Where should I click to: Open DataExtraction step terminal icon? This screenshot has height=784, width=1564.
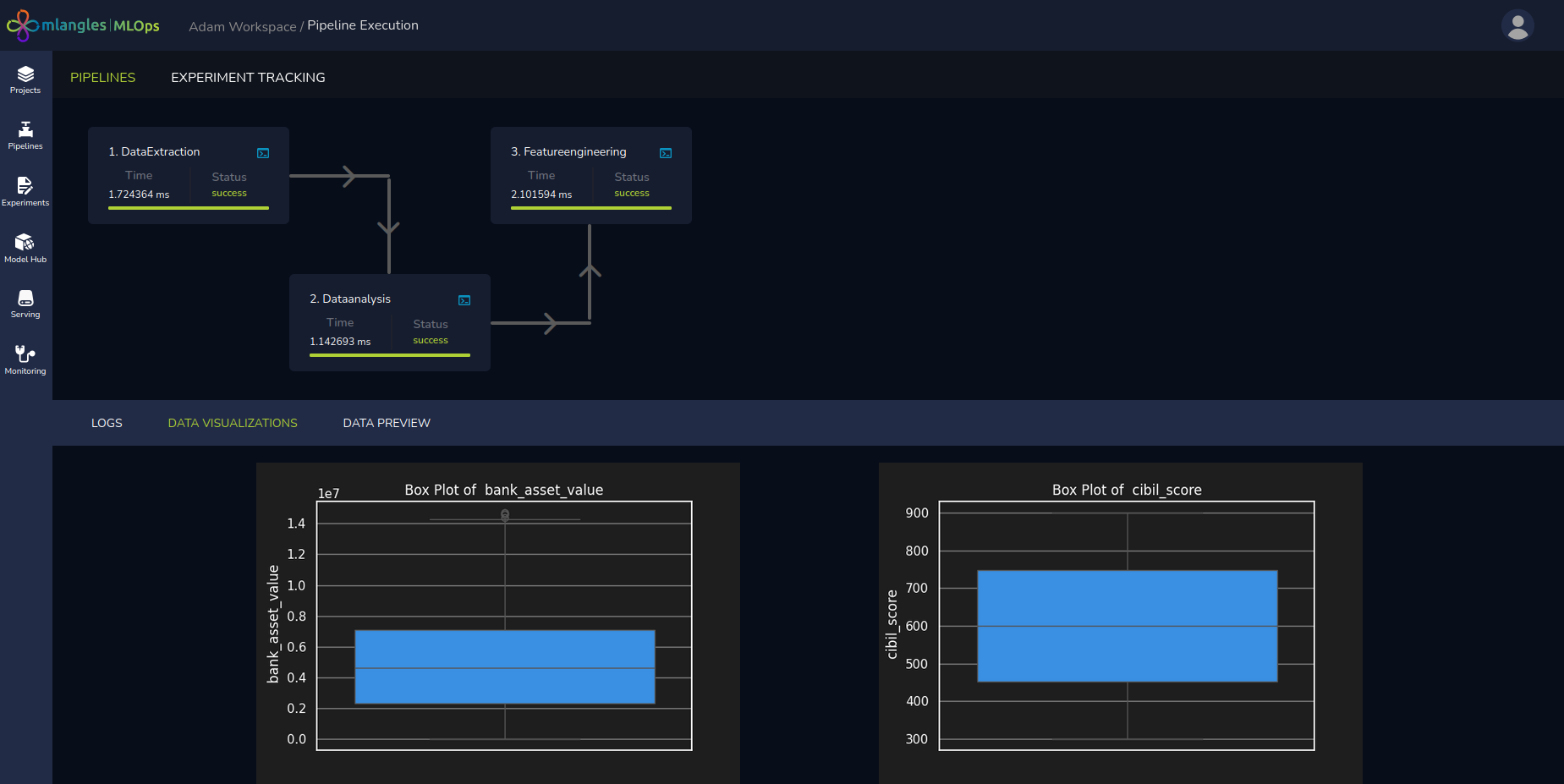click(263, 153)
